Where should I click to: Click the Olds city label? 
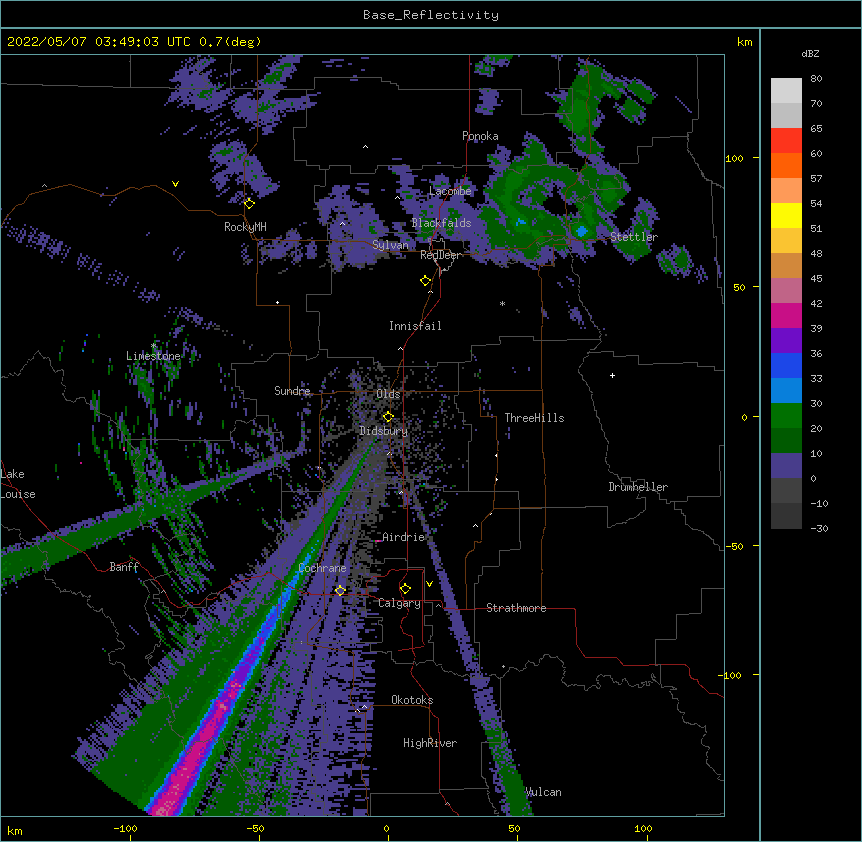click(x=388, y=394)
